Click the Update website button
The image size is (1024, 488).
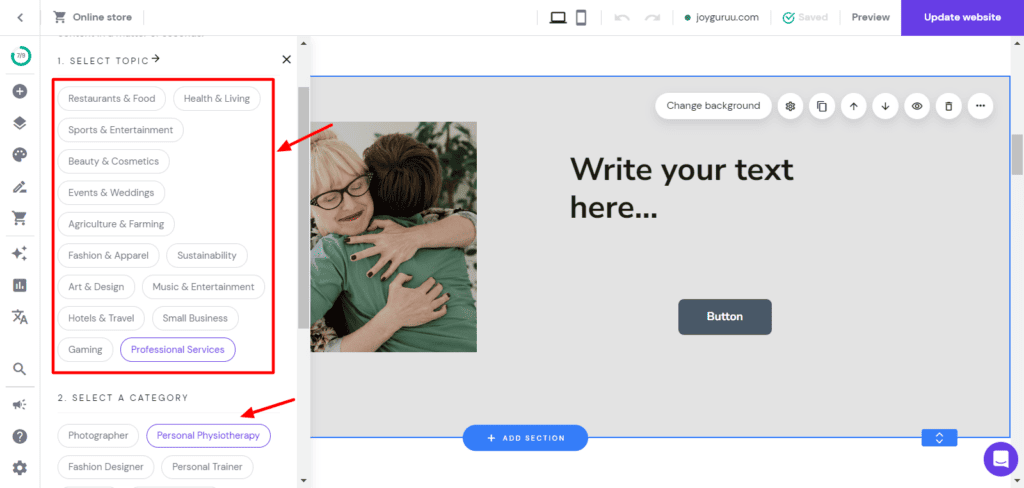(963, 18)
